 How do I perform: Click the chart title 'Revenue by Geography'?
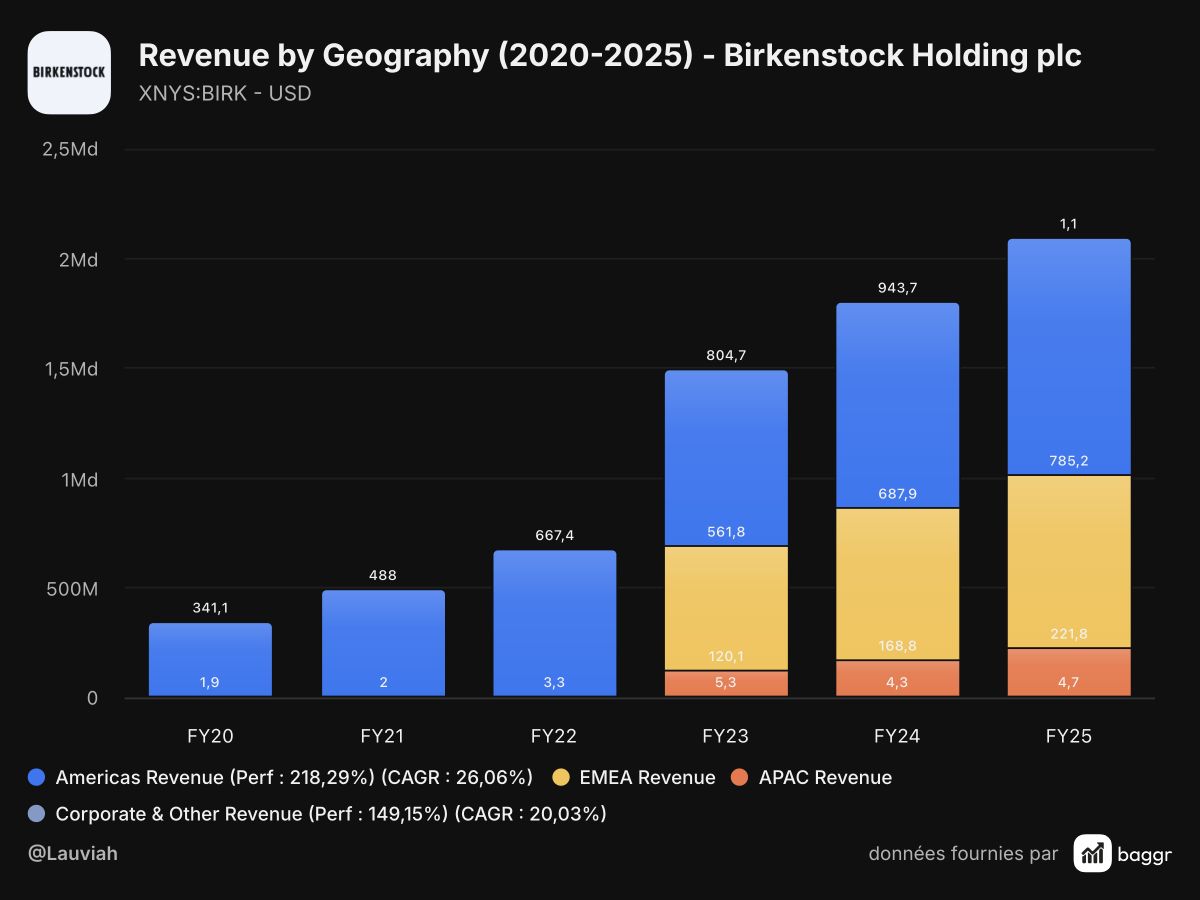tap(609, 56)
